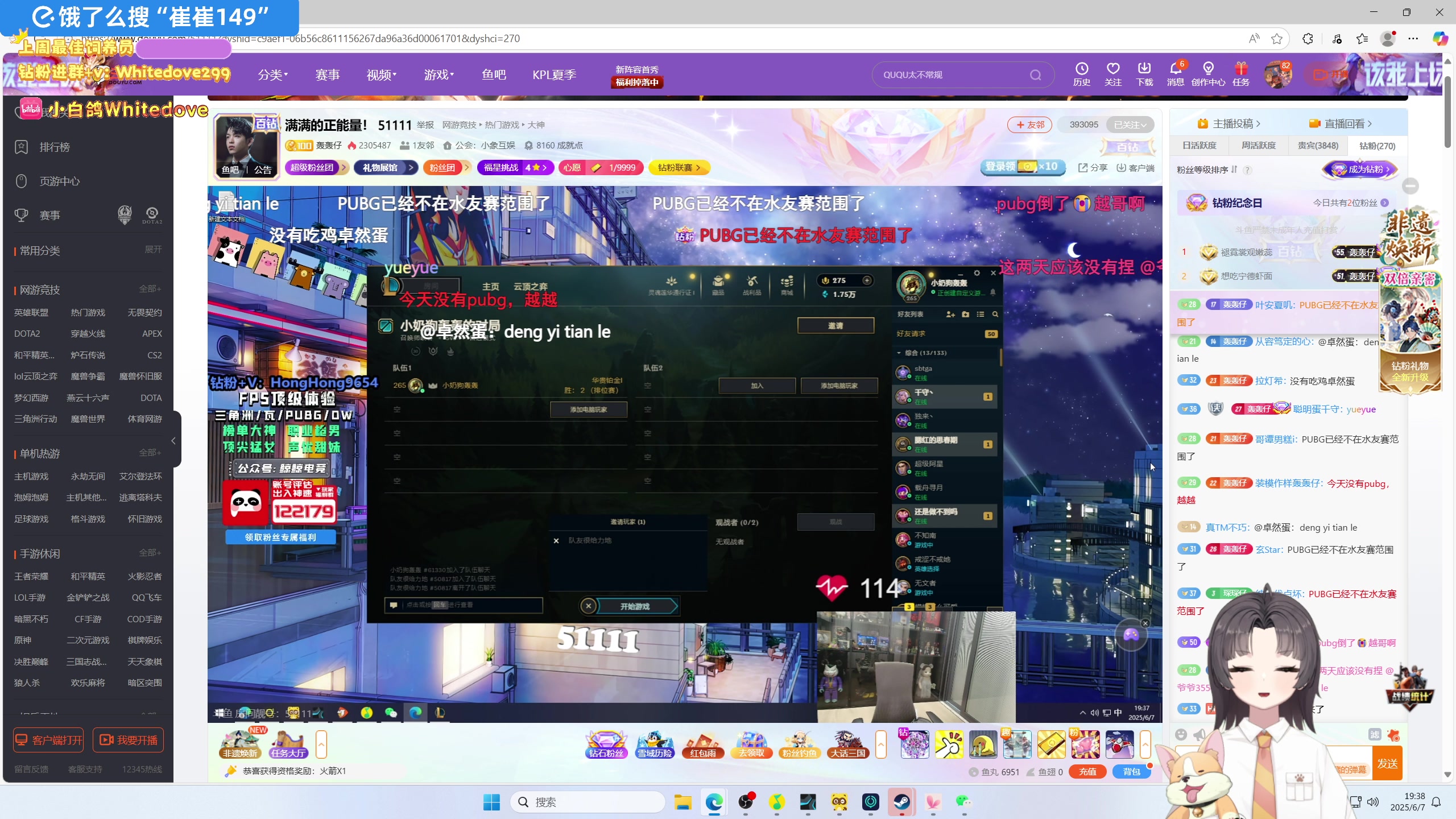Show all 网游竞技 categories via 全部+
1456x819 pixels.
pos(150,289)
